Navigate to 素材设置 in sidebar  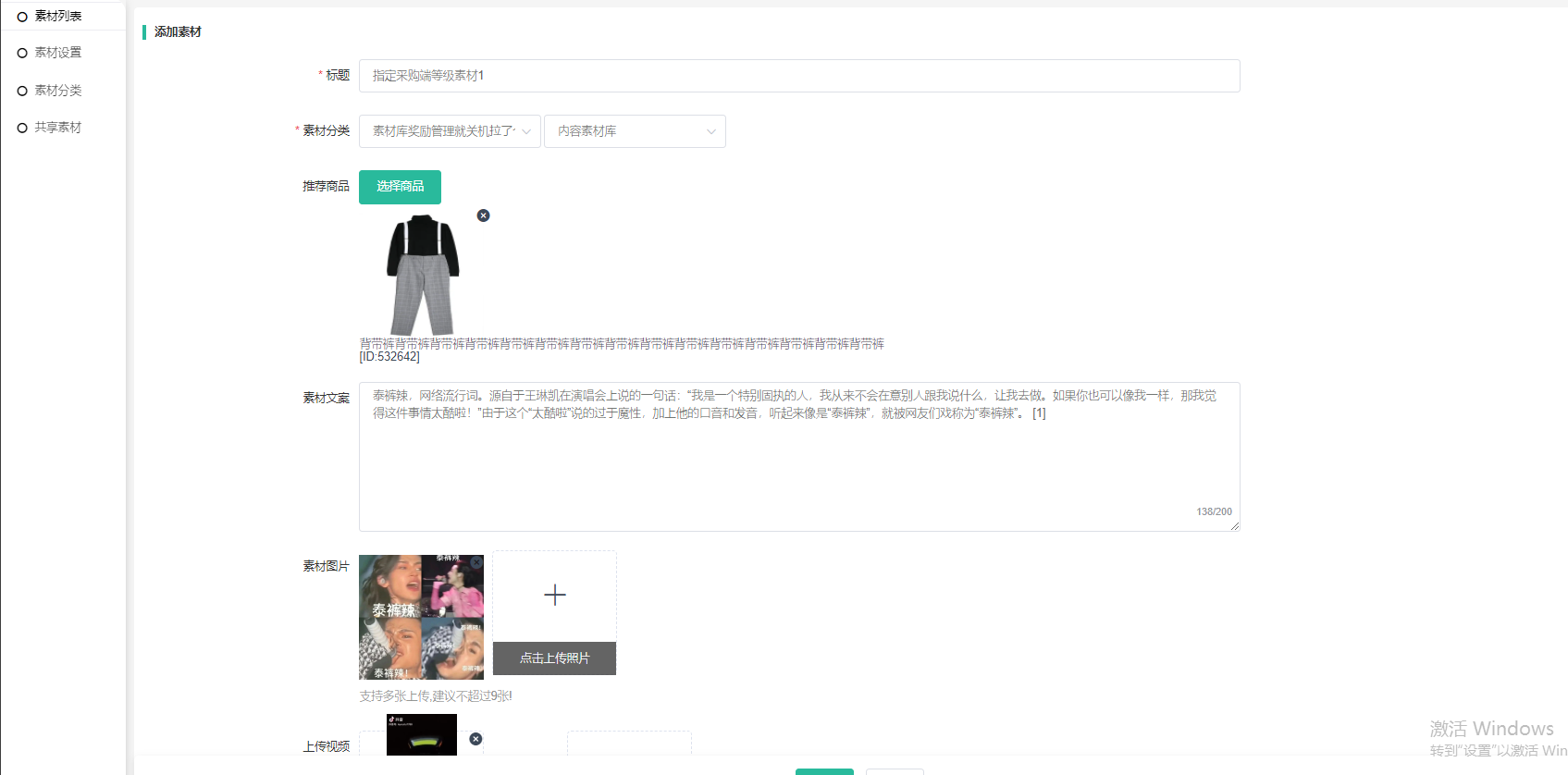(x=58, y=53)
